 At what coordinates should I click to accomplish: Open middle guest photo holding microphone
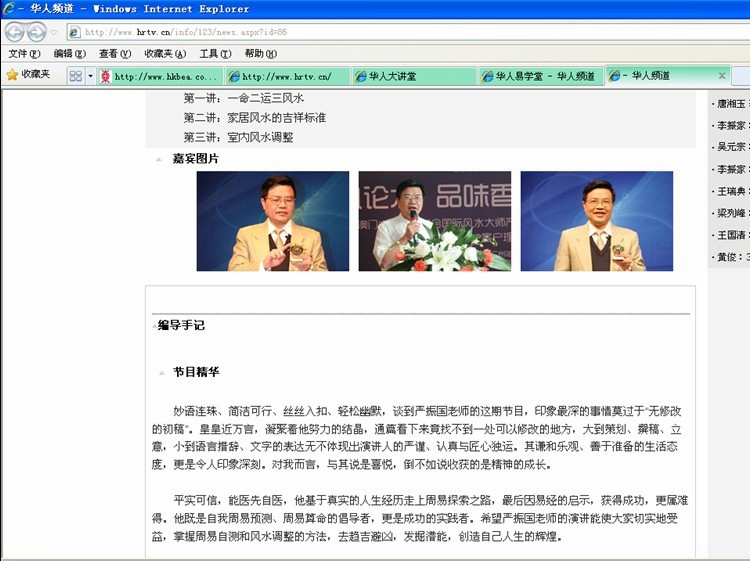point(435,221)
